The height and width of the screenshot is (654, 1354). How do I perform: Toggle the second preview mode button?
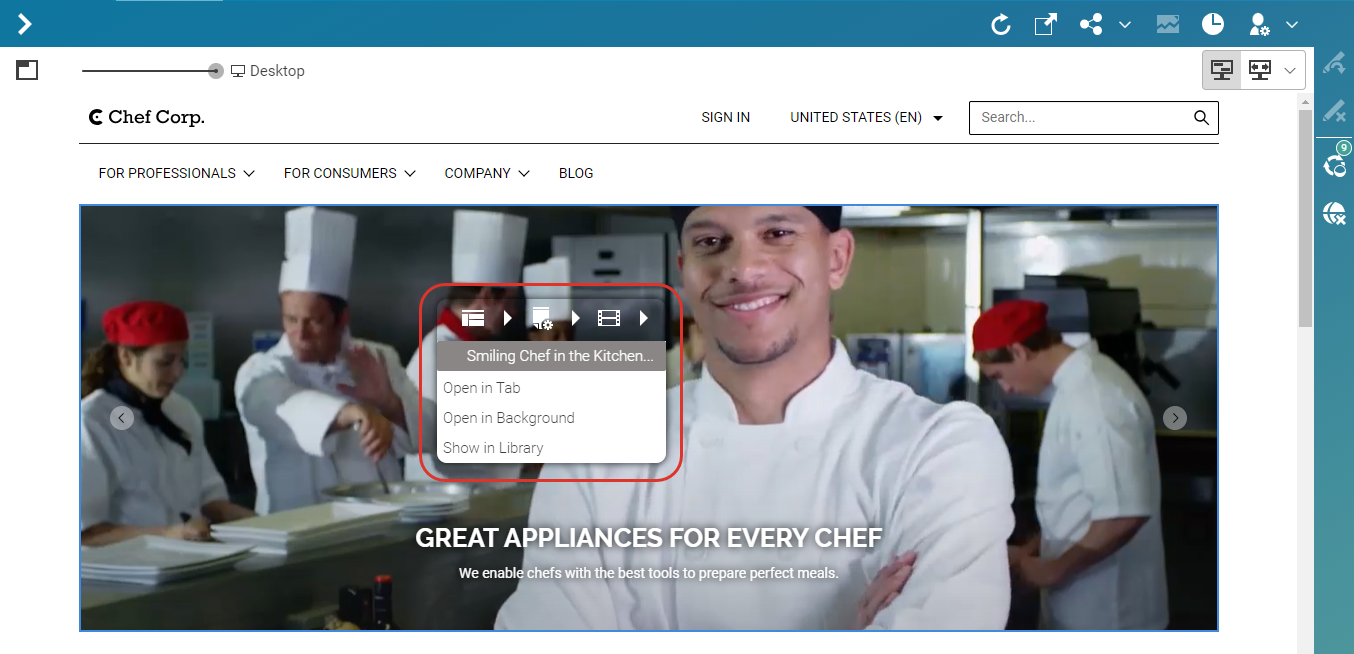1259,70
